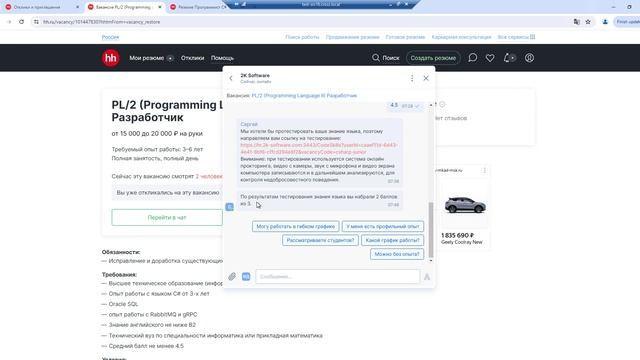Attach a file with the paperclip icon
This screenshot has width=640, height=360.
(x=232, y=277)
